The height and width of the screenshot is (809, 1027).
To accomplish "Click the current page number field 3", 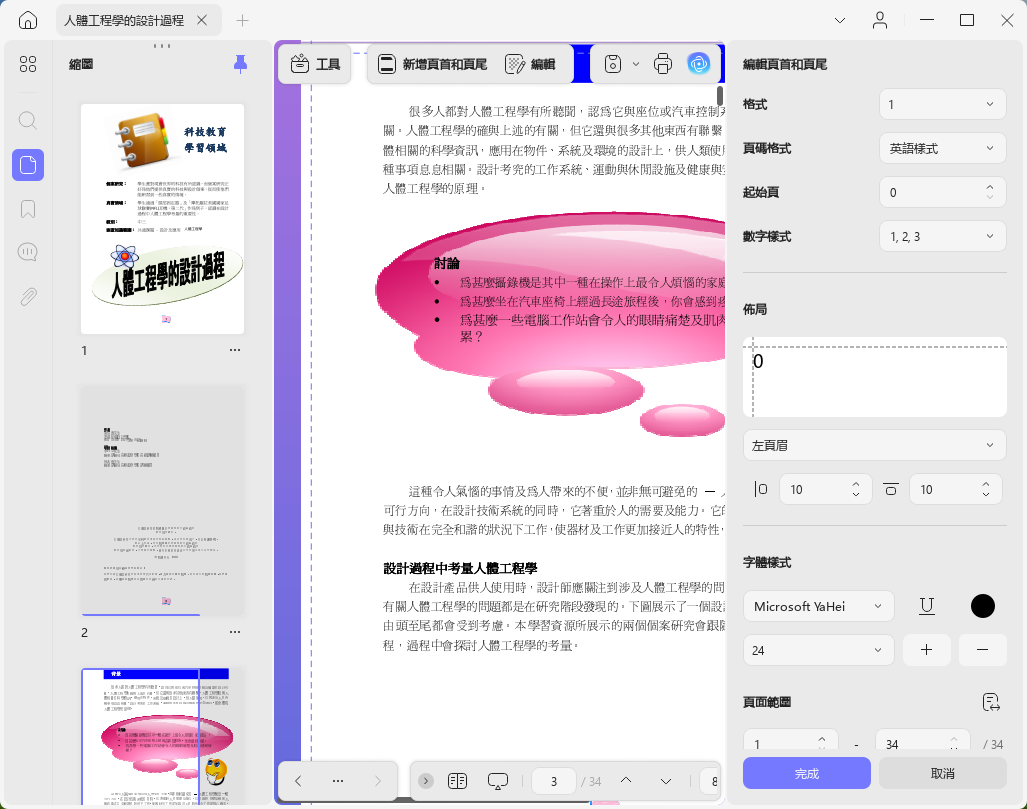I will coord(554,781).
